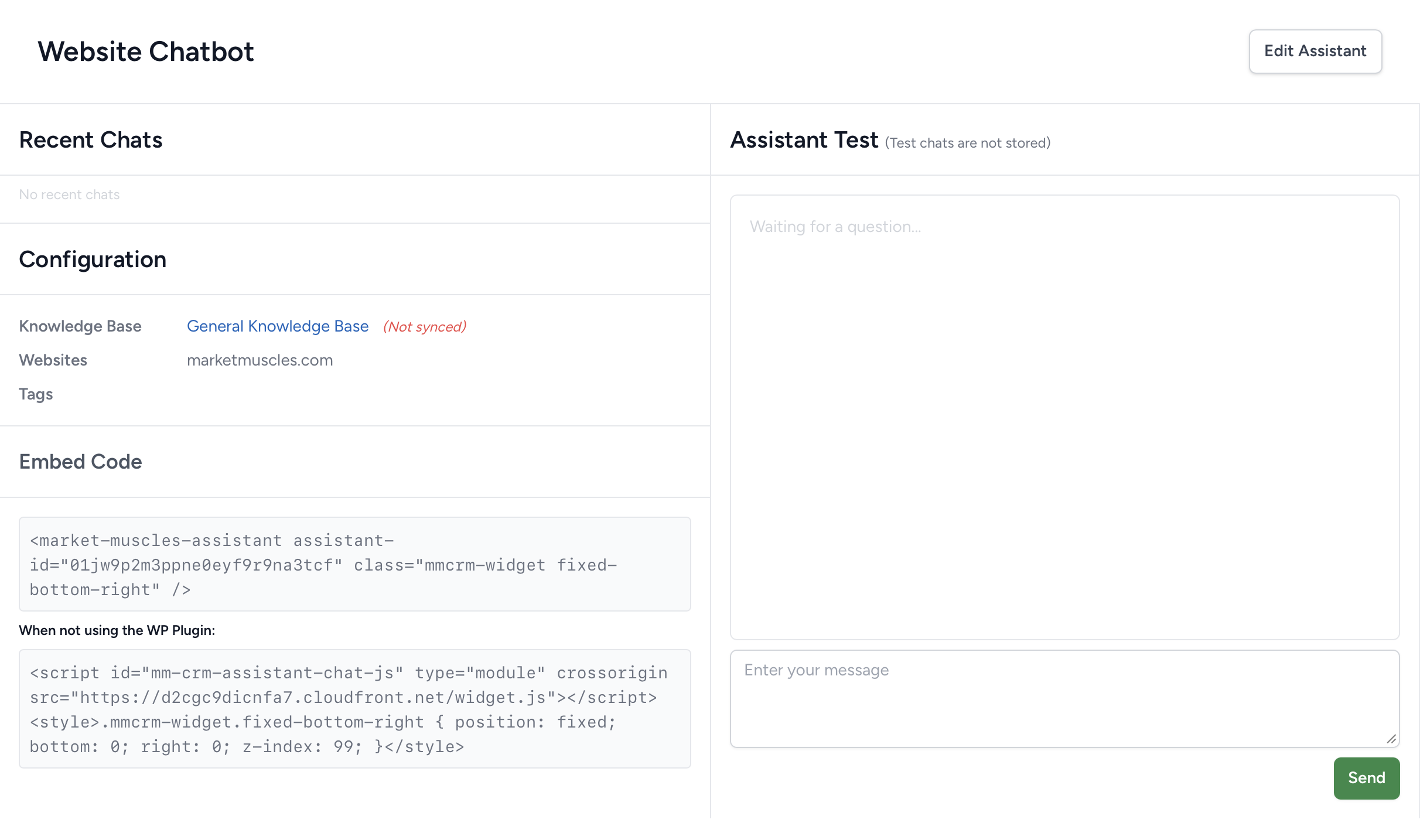
Task: Click the marketmuscles.com website value
Action: 260,360
